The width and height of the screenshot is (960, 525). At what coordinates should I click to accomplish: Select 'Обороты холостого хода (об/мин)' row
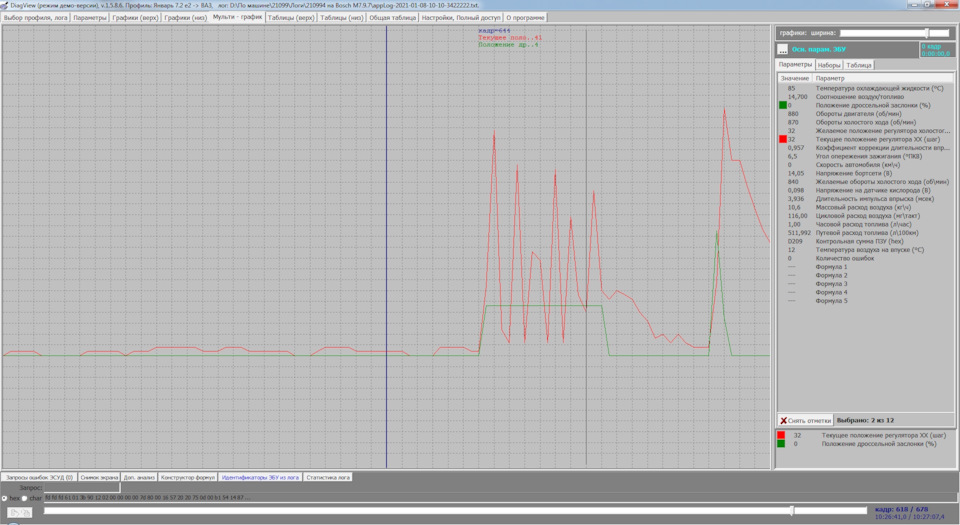(866, 122)
